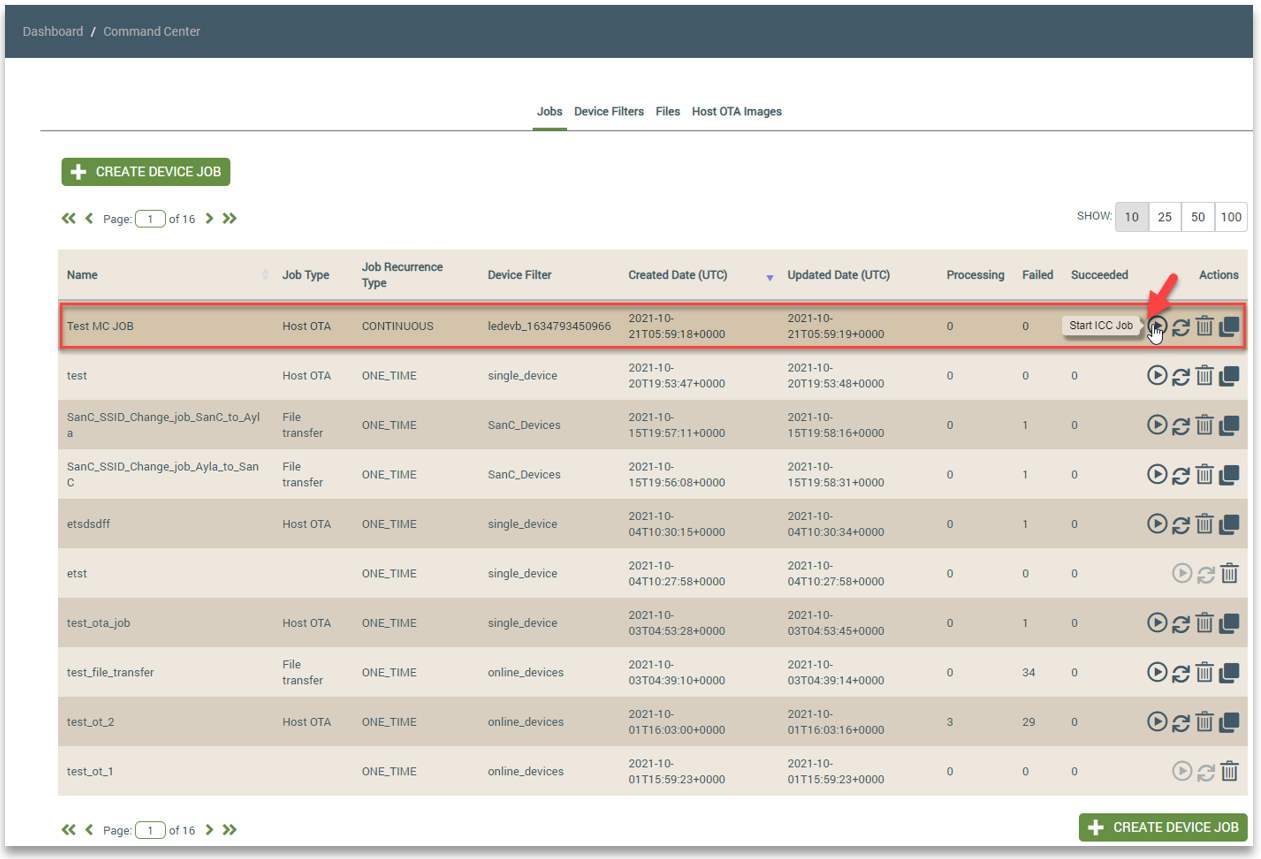
Task: Start the SanC_to_Ayla SSID change job
Action: click(1157, 425)
